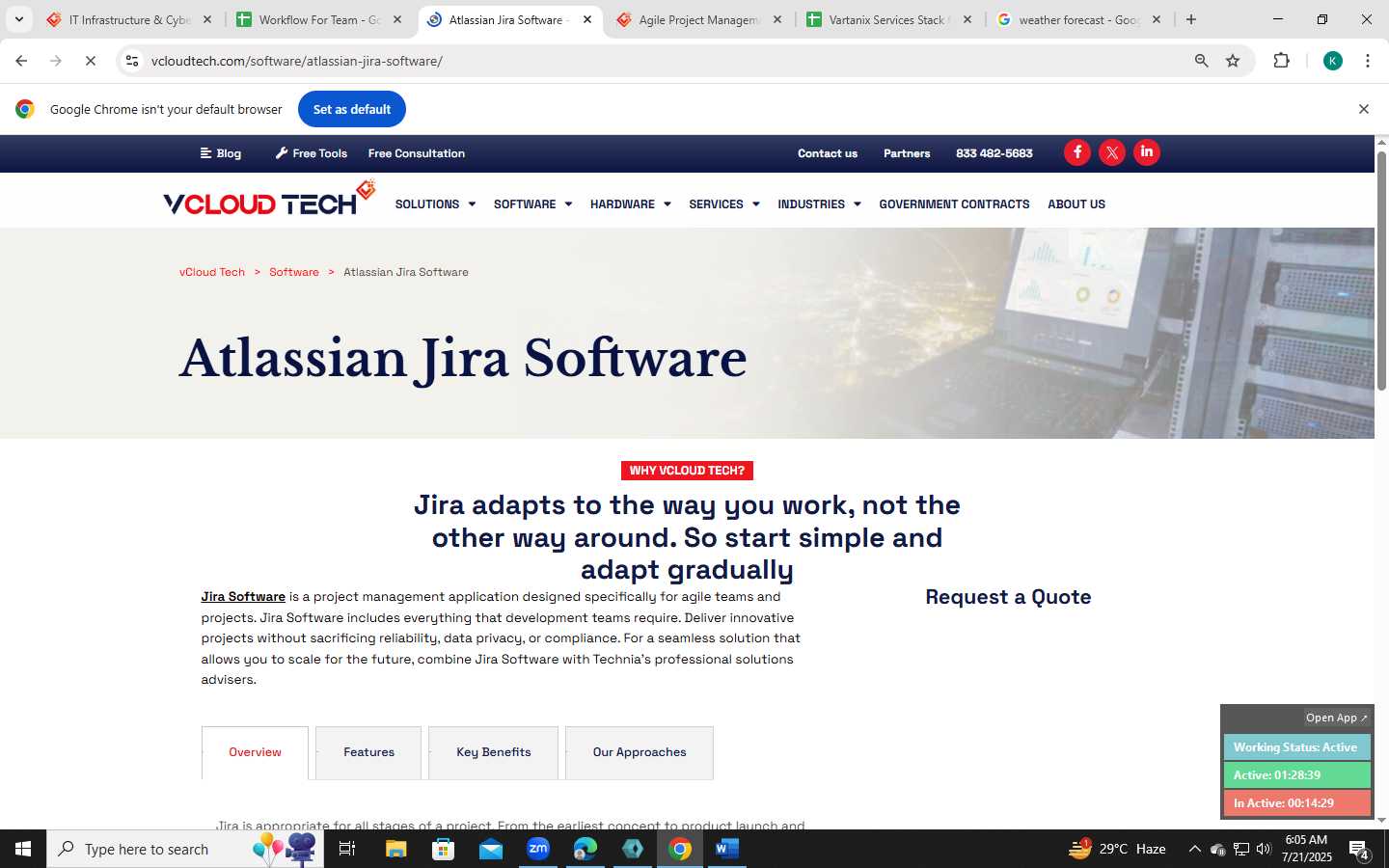Go to ABOUT US page
The width and height of the screenshot is (1389, 868).
(1076, 204)
